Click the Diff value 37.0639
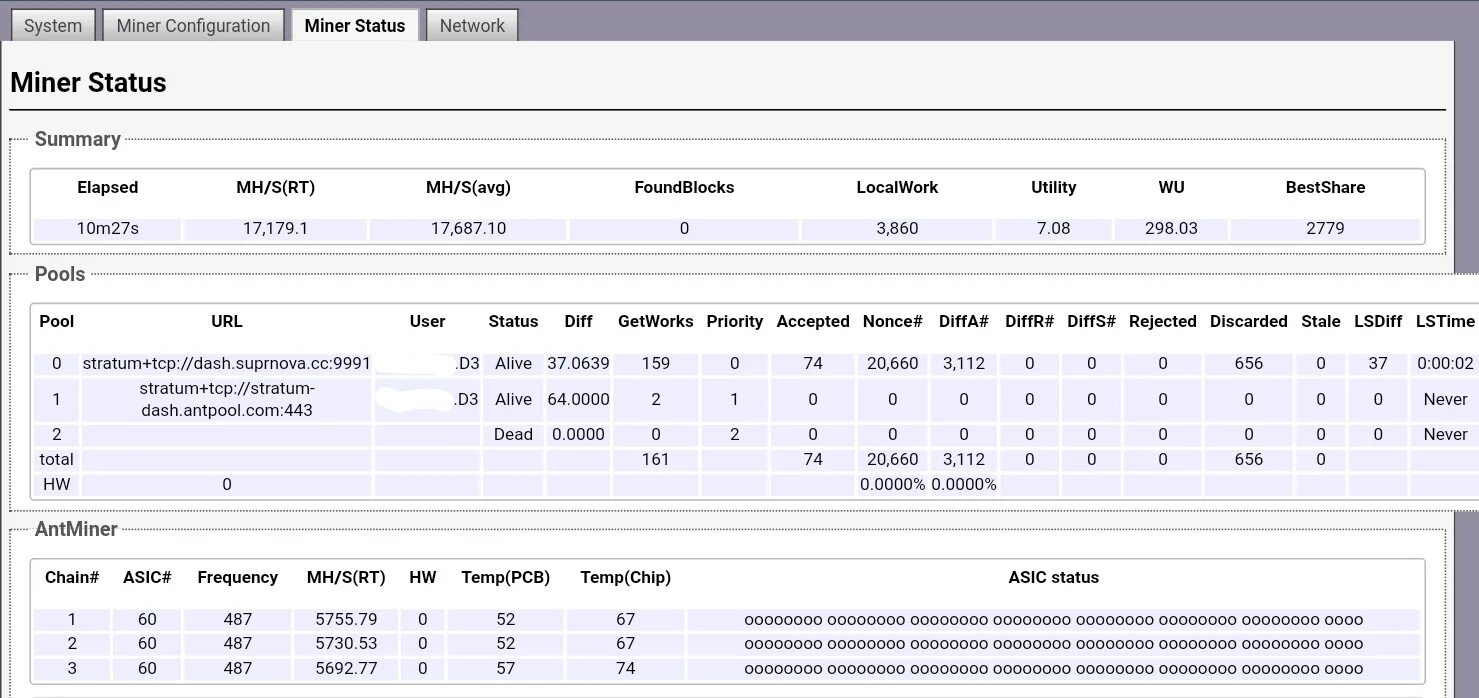1479x698 pixels. (578, 364)
